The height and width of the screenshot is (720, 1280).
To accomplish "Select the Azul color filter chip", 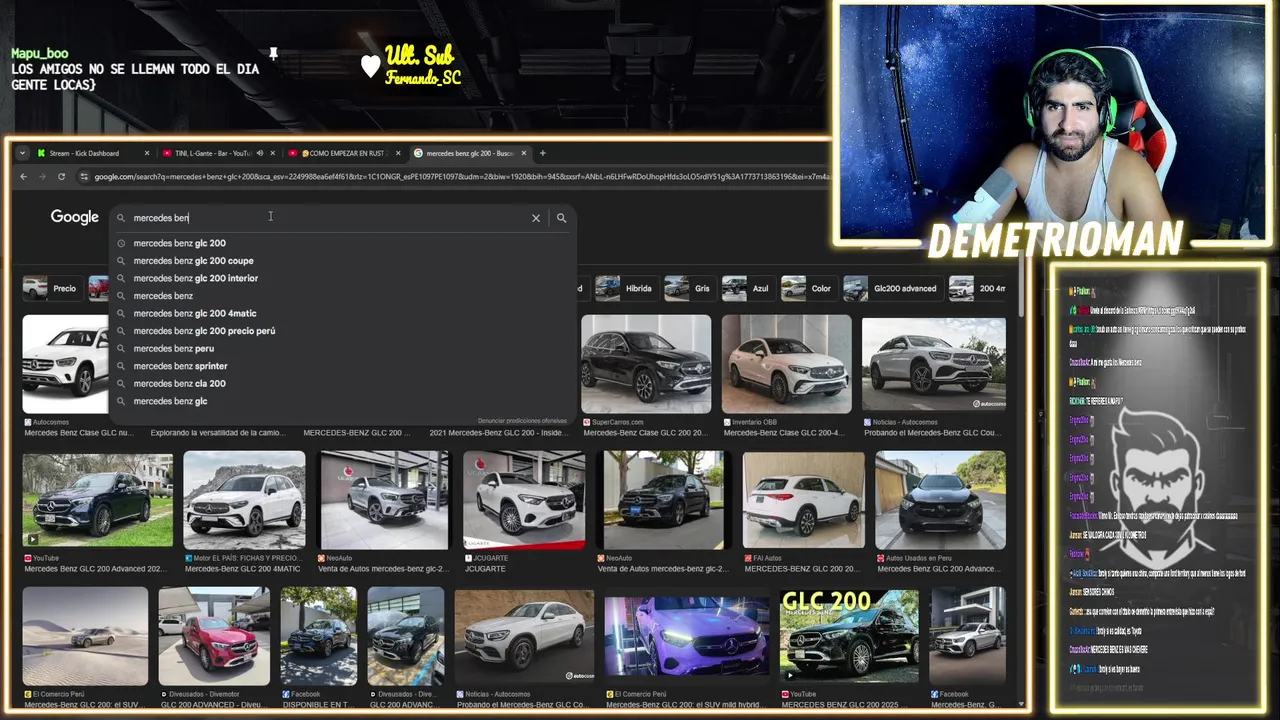I will pos(747,288).
